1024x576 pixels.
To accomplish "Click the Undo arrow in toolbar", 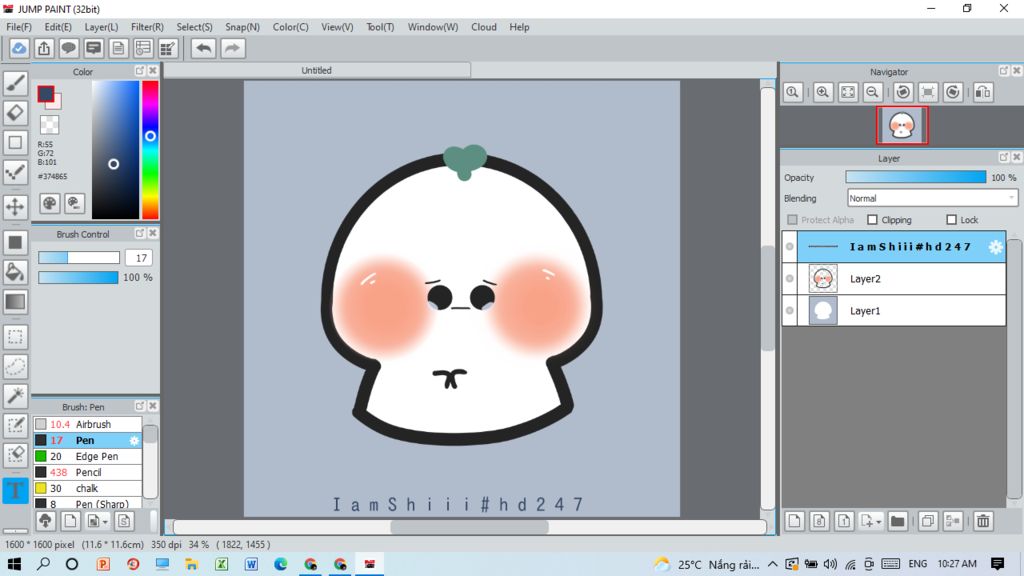I will coord(204,48).
